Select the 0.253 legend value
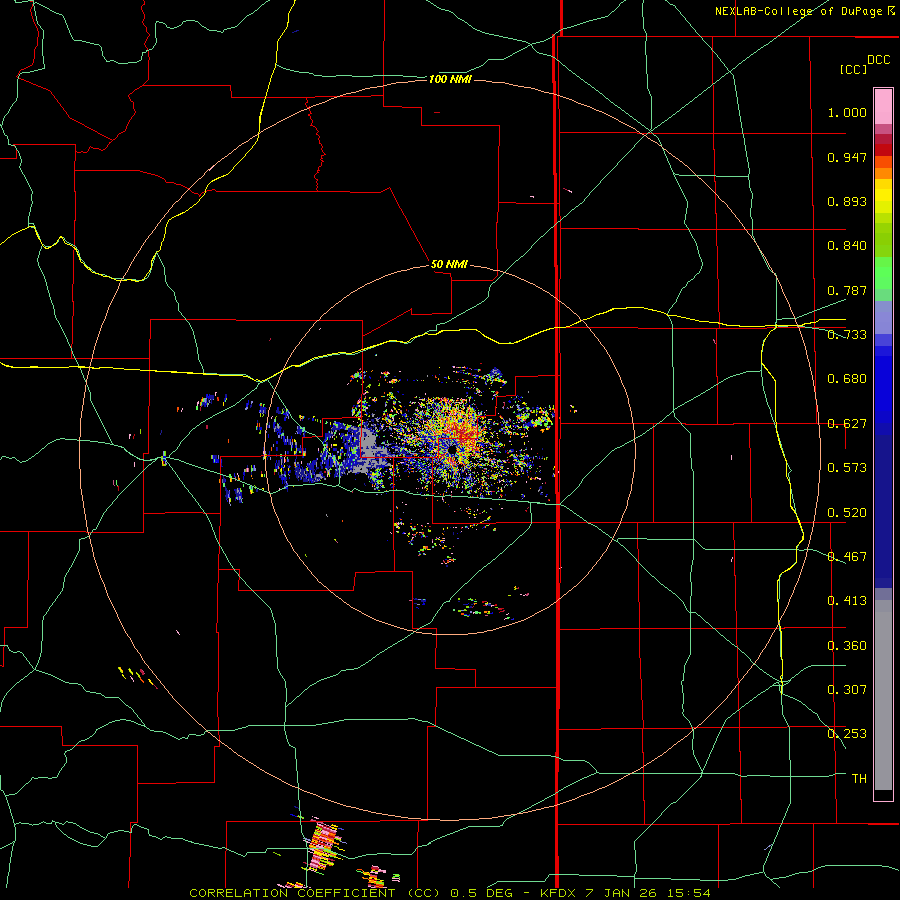 (847, 734)
